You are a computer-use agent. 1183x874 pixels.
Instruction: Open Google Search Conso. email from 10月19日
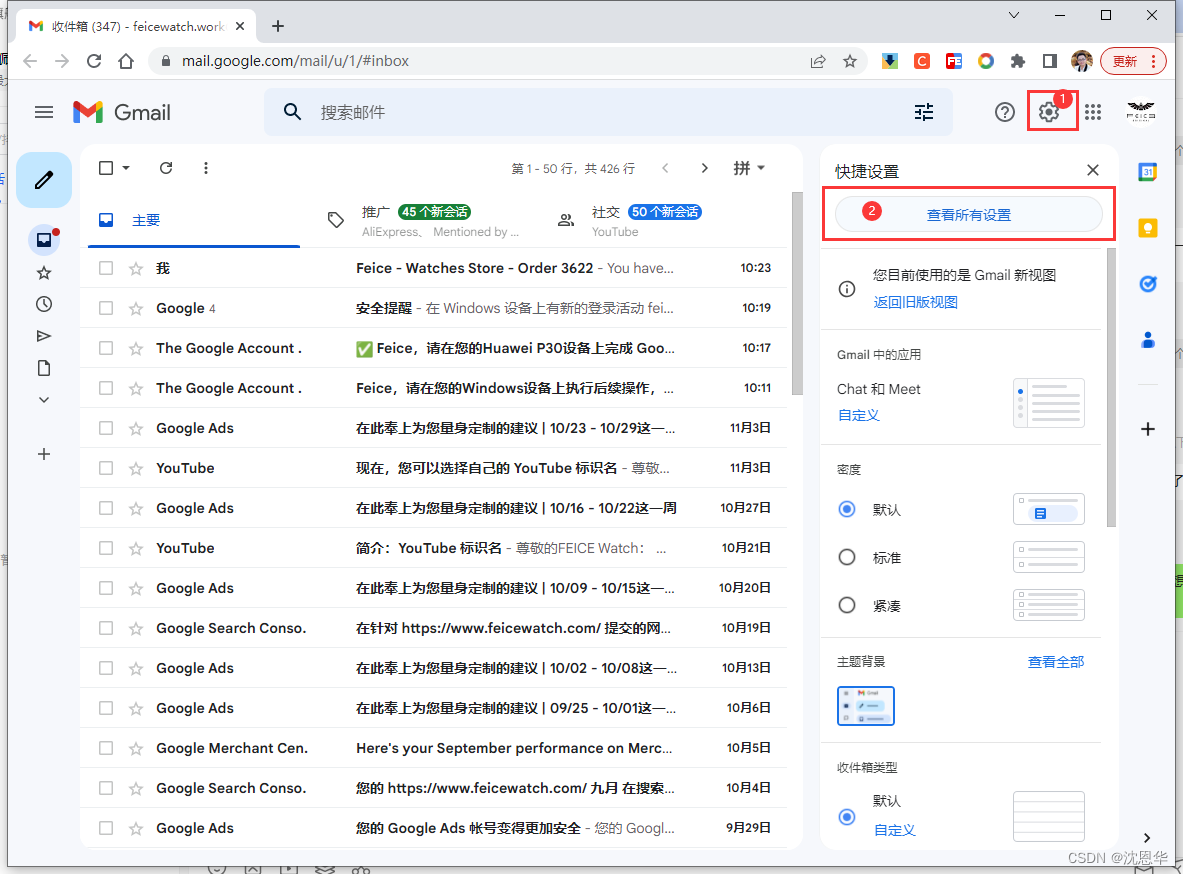pyautogui.click(x=433, y=628)
